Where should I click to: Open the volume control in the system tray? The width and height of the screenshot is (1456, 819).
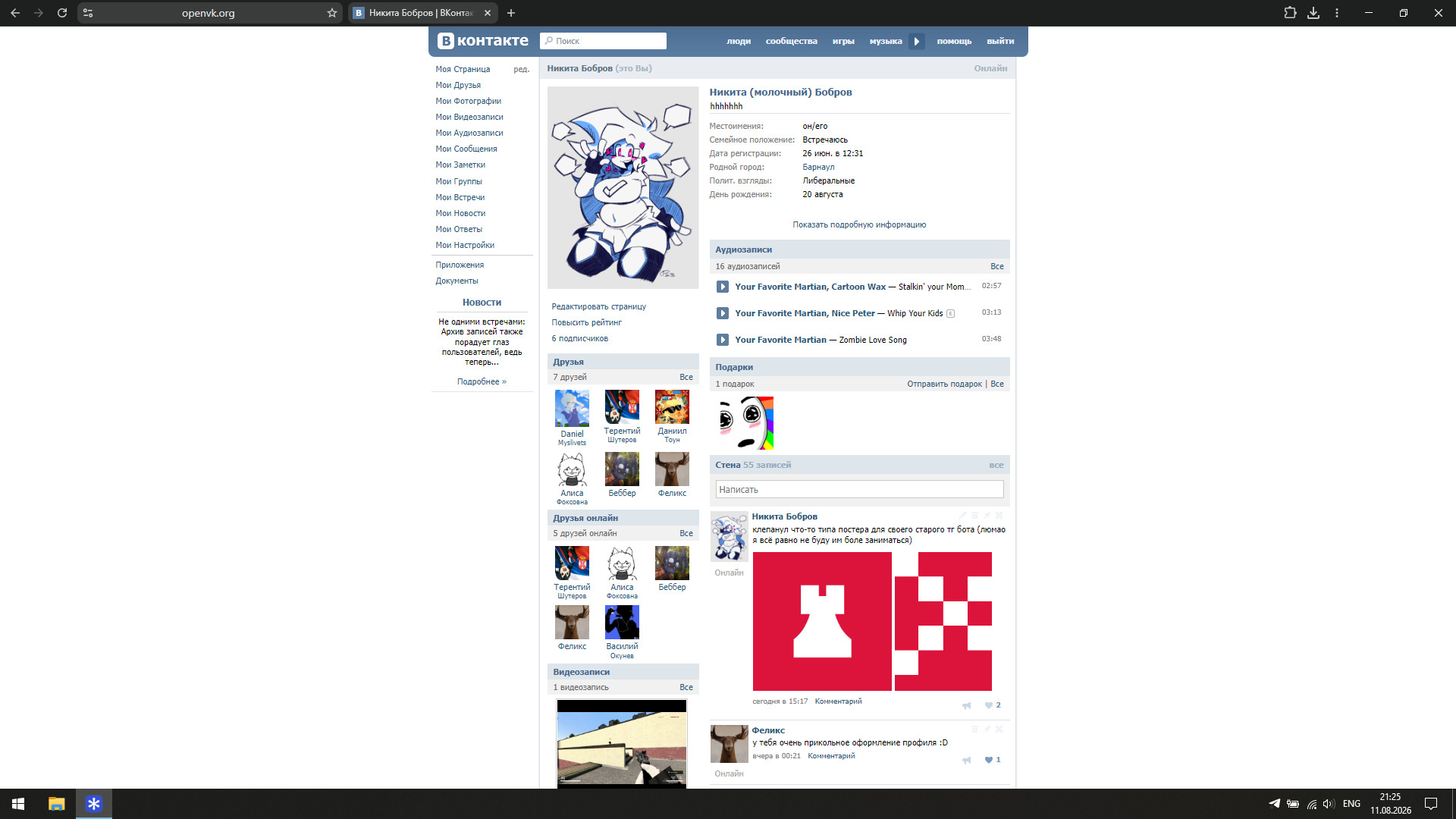click(x=1329, y=804)
